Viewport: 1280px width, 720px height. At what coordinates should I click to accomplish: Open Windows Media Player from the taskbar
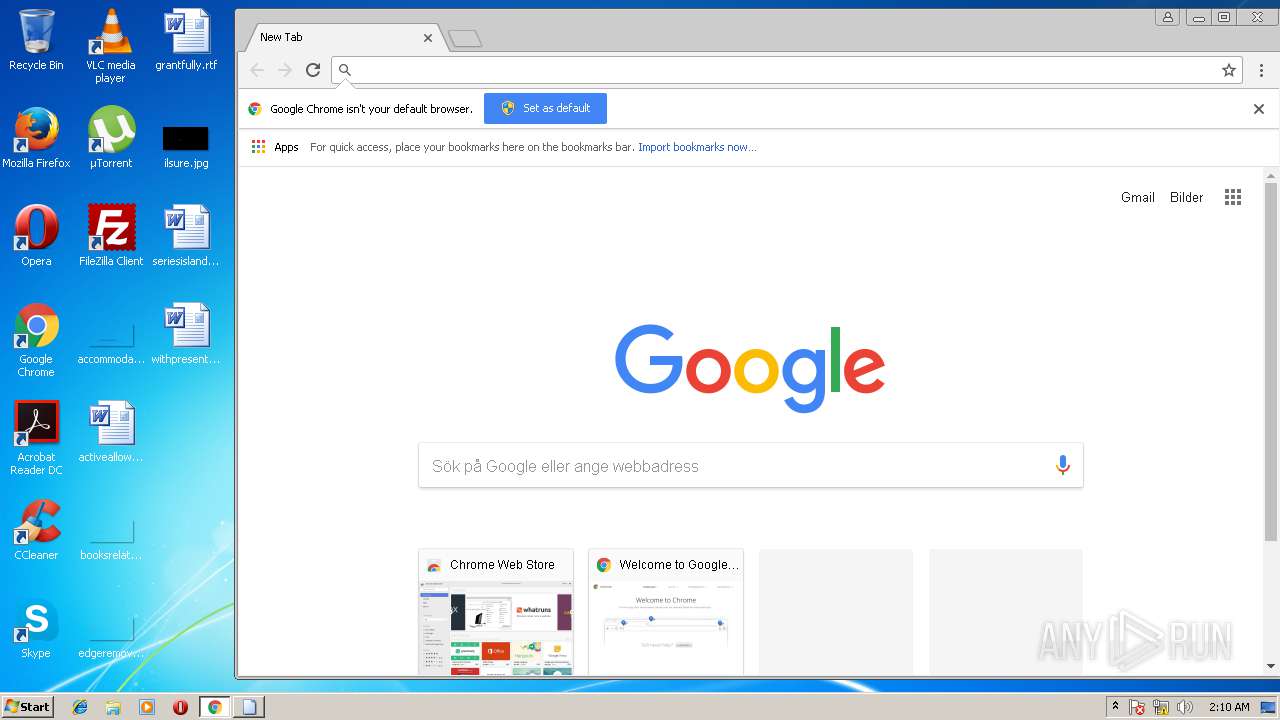pos(147,707)
